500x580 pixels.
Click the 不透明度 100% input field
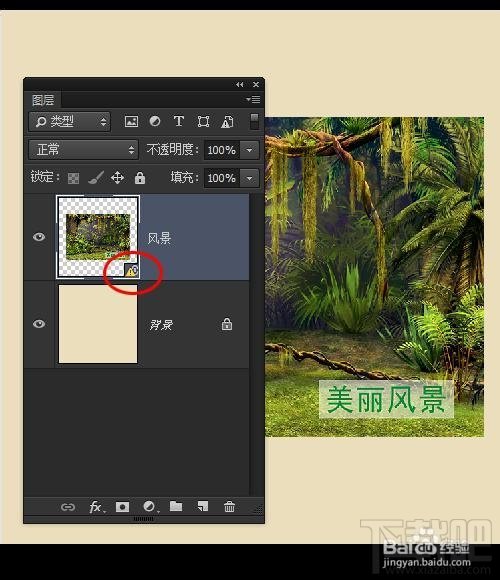point(222,150)
